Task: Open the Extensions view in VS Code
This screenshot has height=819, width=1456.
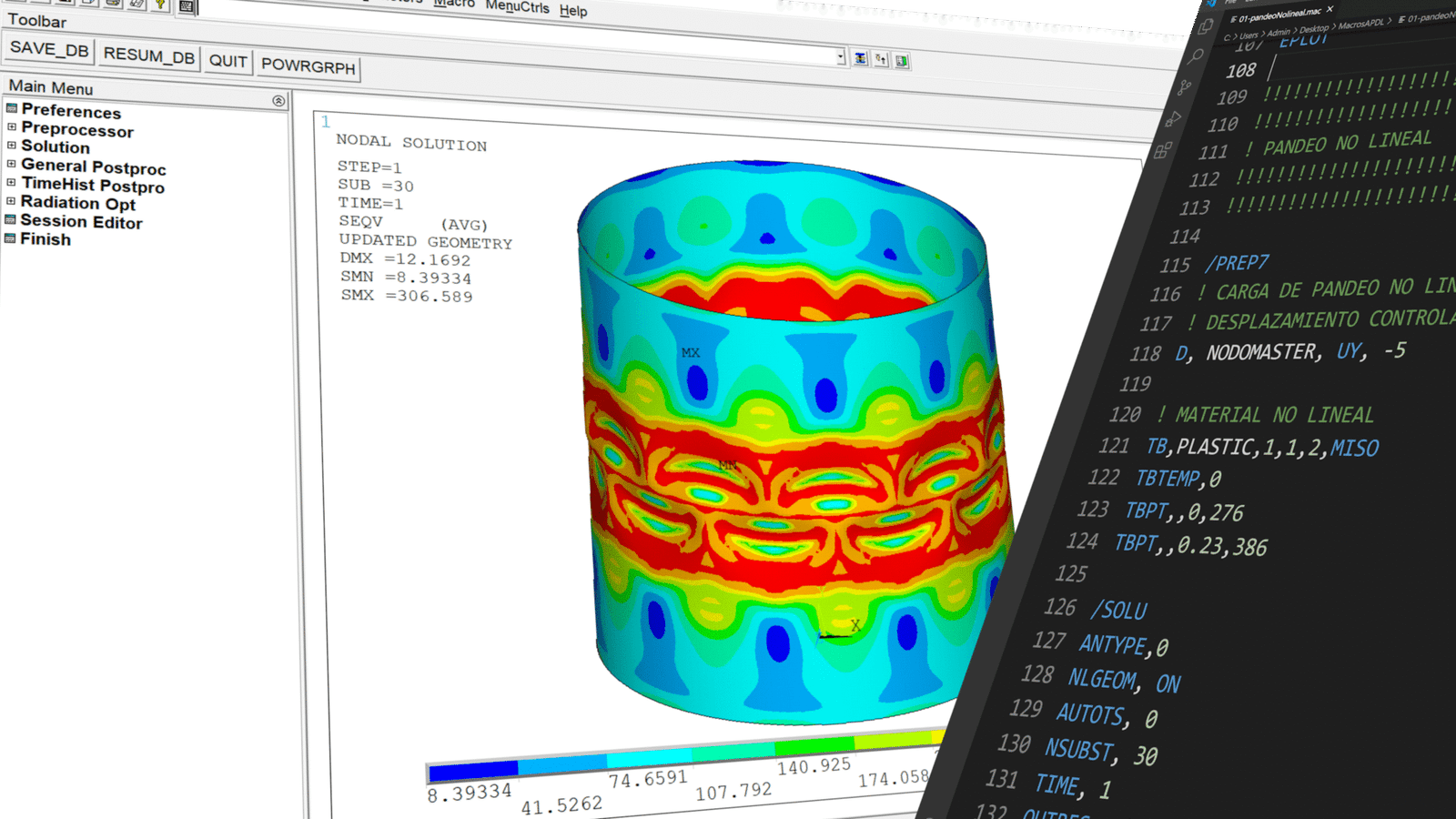Action: (1163, 150)
